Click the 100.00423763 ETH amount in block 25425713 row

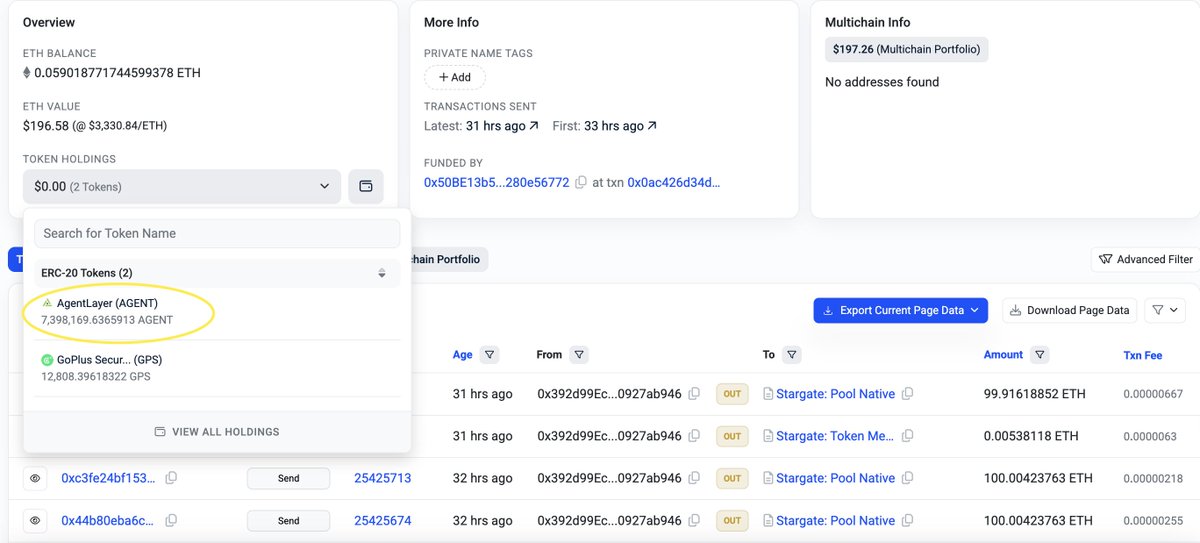pyautogui.click(x=1039, y=478)
